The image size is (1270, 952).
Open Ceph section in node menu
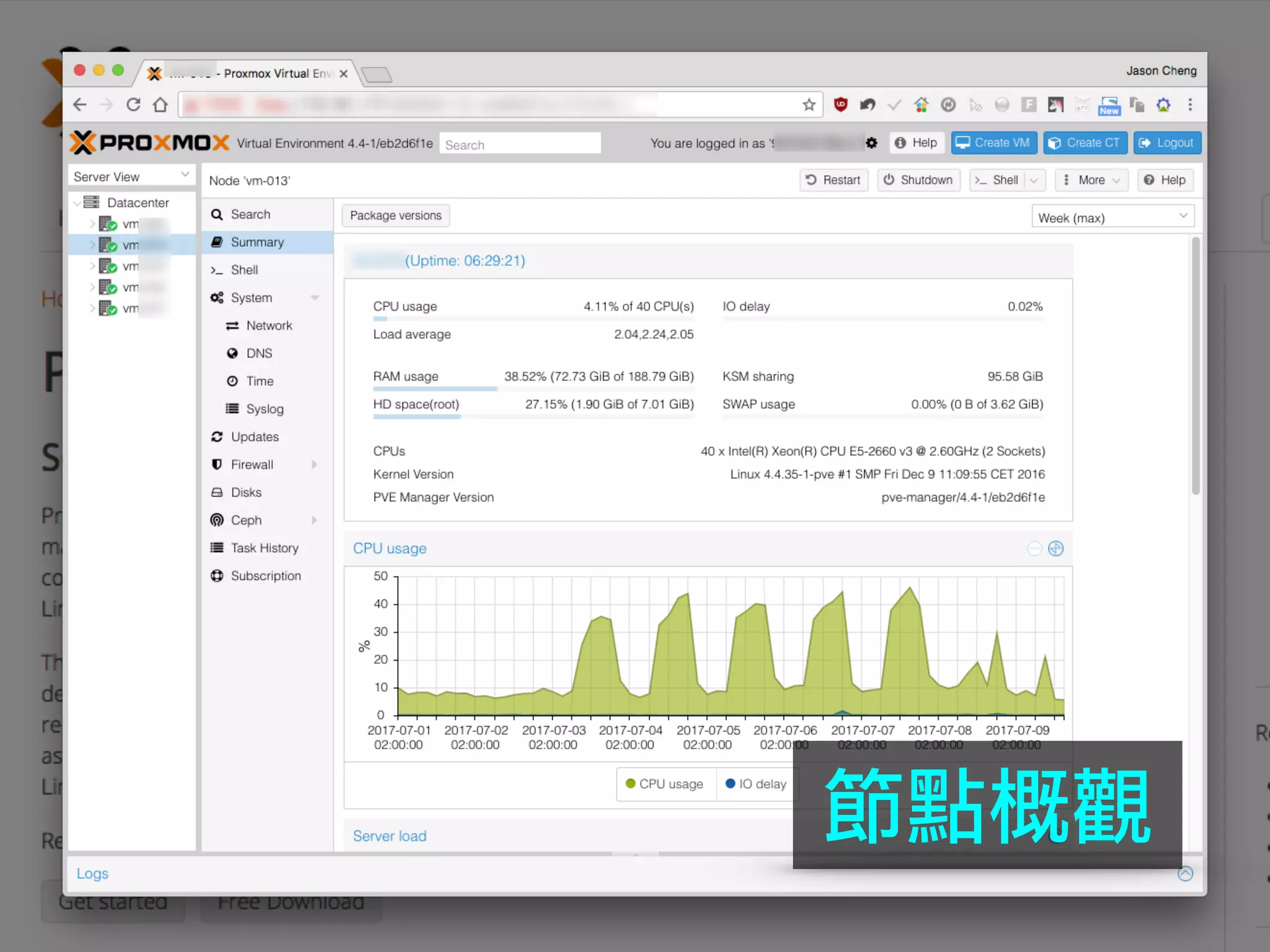[247, 520]
